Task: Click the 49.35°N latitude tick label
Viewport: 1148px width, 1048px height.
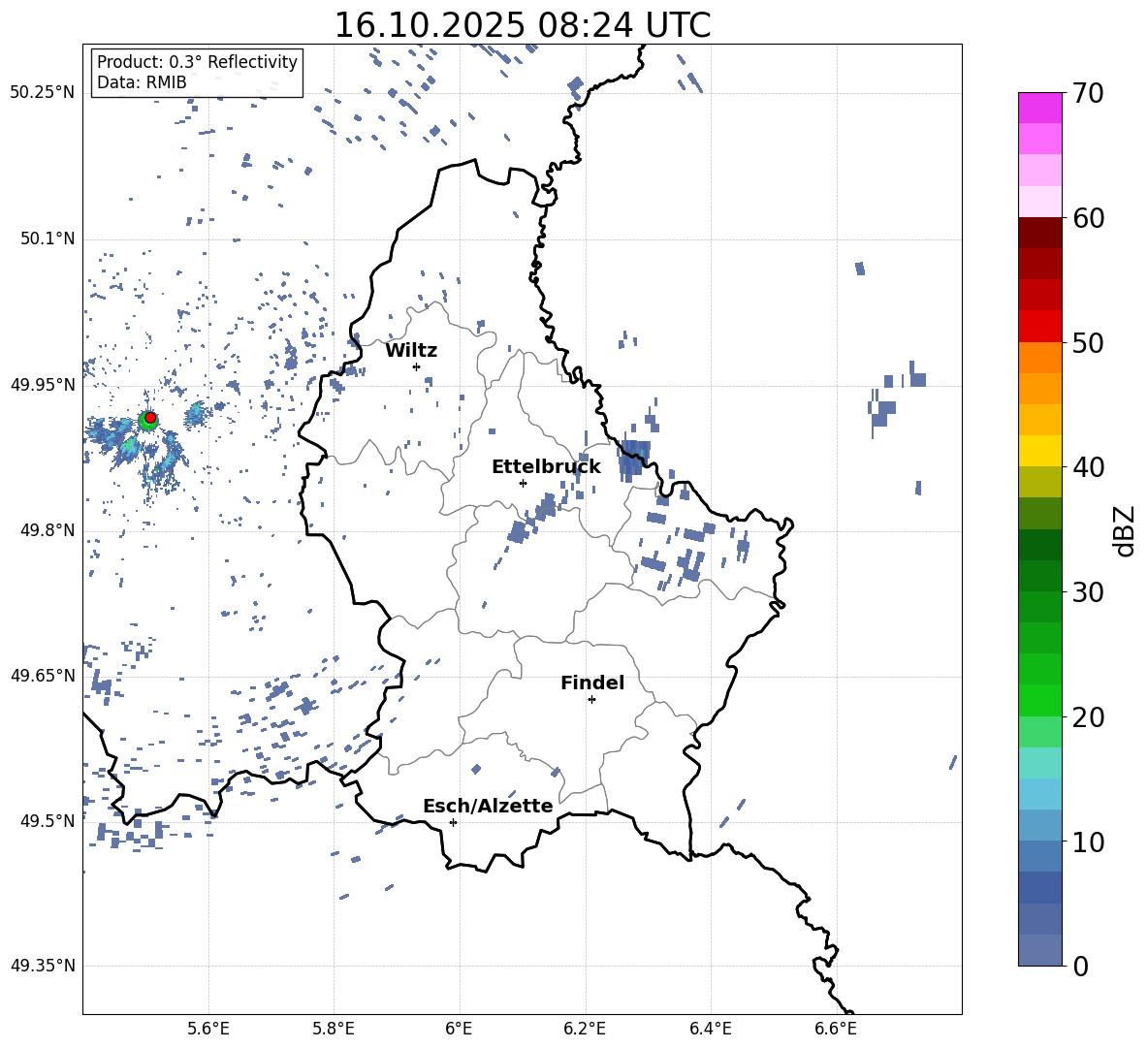Action: coord(42,966)
